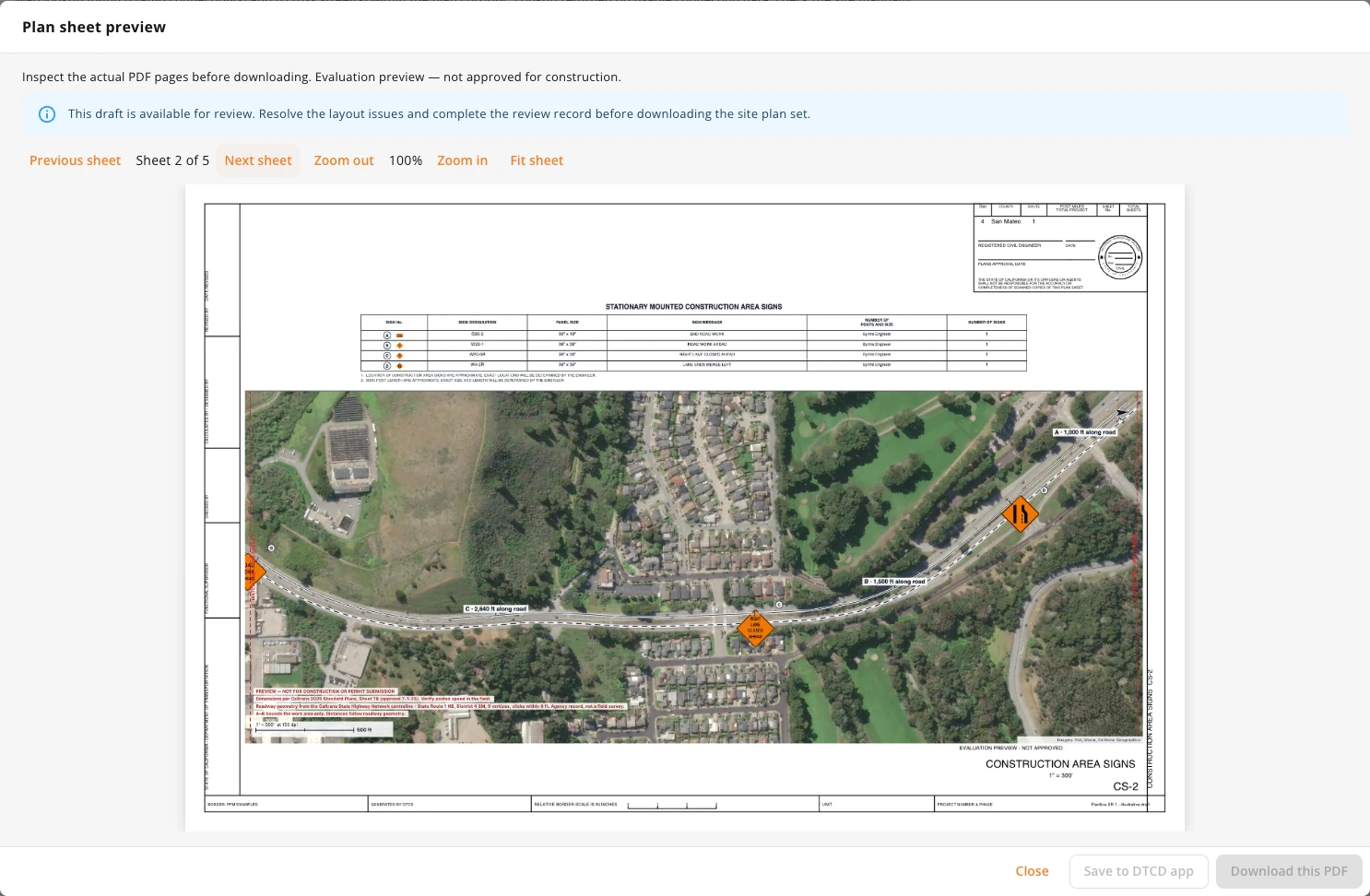Click the north arrow on the aerial map

click(1121, 414)
